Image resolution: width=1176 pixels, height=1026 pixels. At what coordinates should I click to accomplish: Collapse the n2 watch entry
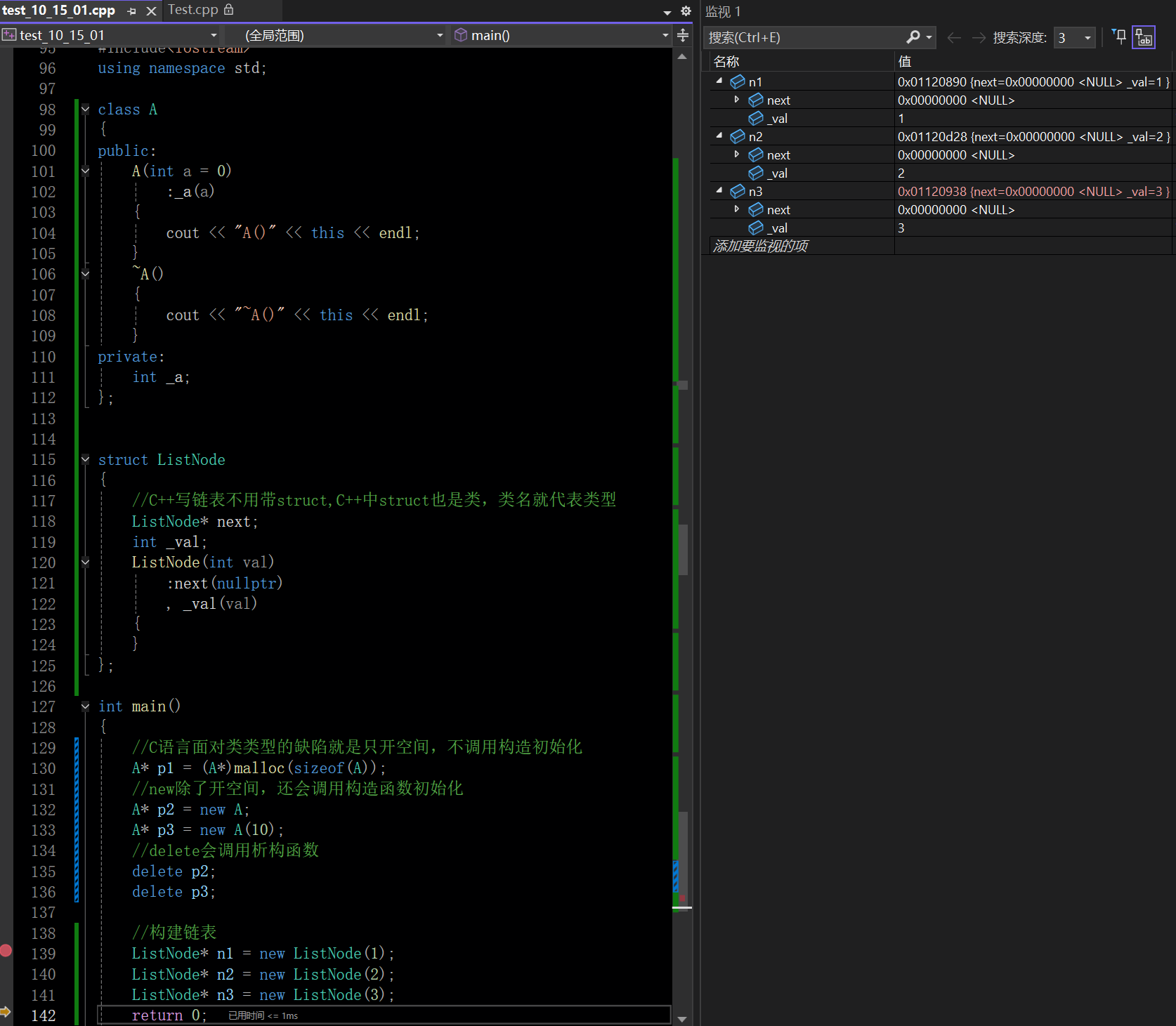coord(719,136)
